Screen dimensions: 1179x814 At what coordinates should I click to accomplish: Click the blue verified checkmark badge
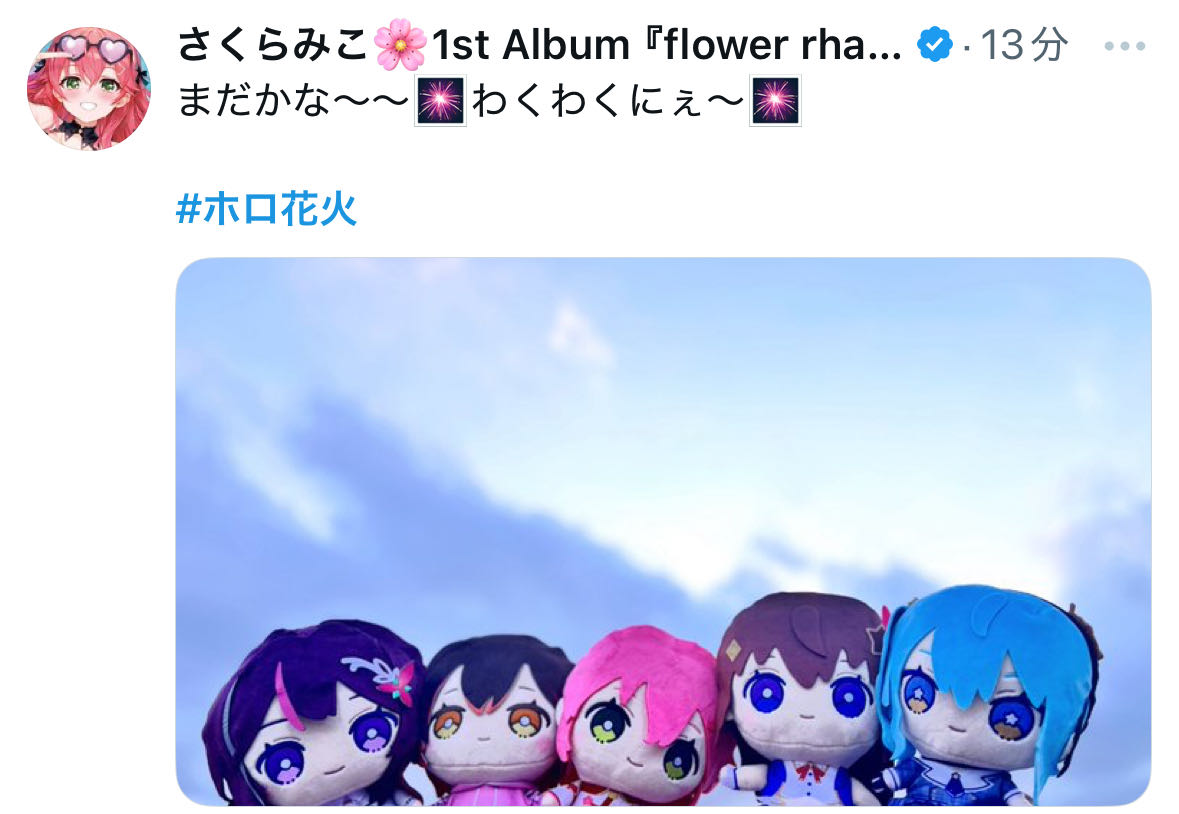pyautogui.click(x=935, y=44)
